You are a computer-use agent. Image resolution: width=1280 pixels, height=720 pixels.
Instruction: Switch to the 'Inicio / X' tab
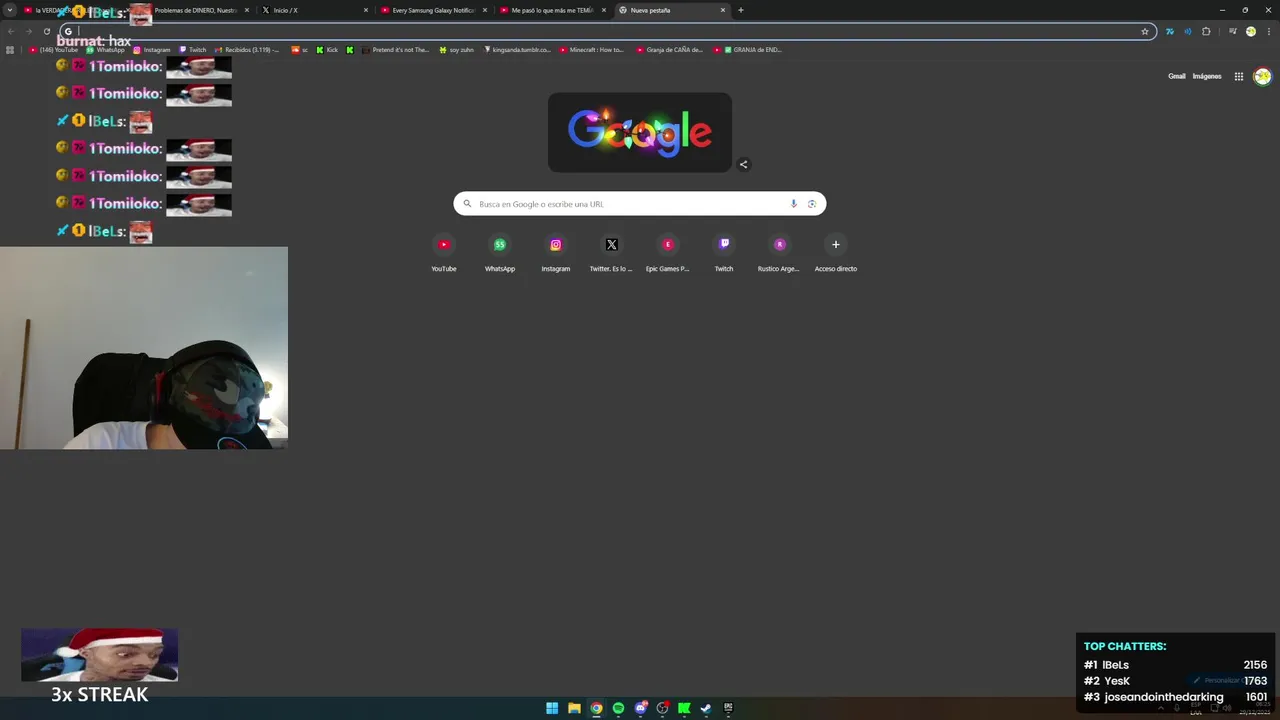(x=315, y=10)
